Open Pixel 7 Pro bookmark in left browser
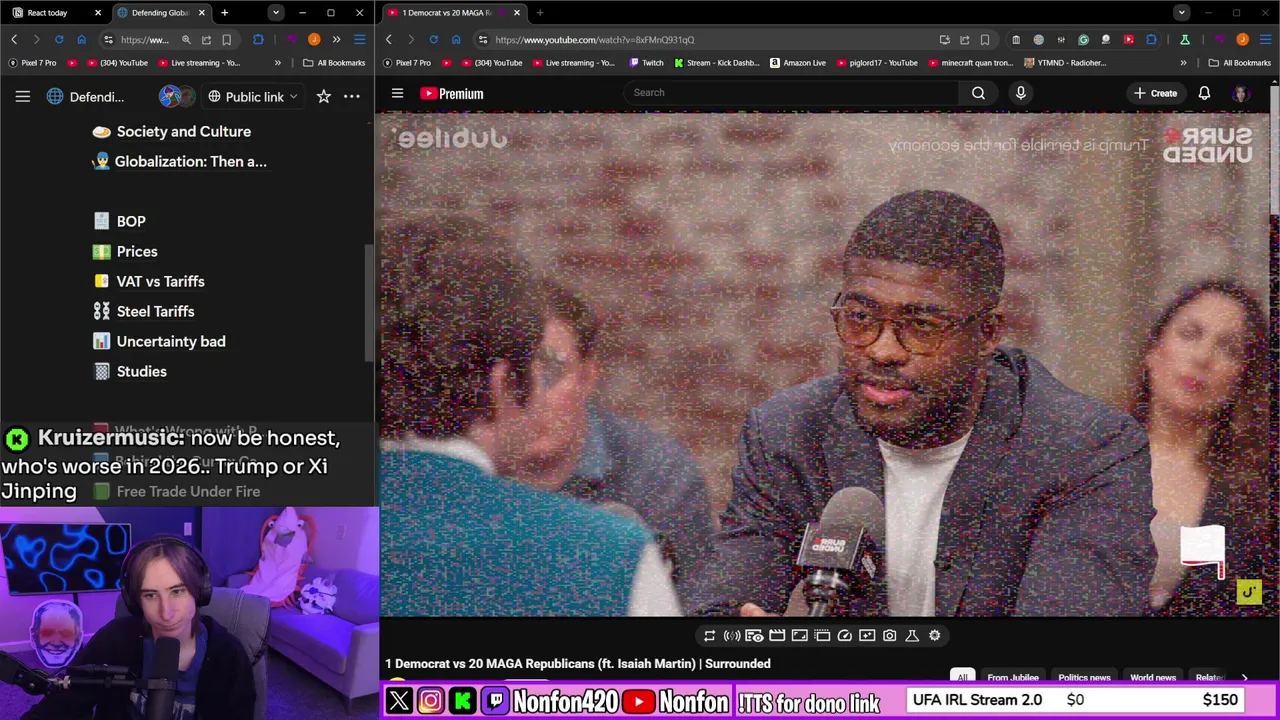This screenshot has width=1280, height=720. point(32,63)
